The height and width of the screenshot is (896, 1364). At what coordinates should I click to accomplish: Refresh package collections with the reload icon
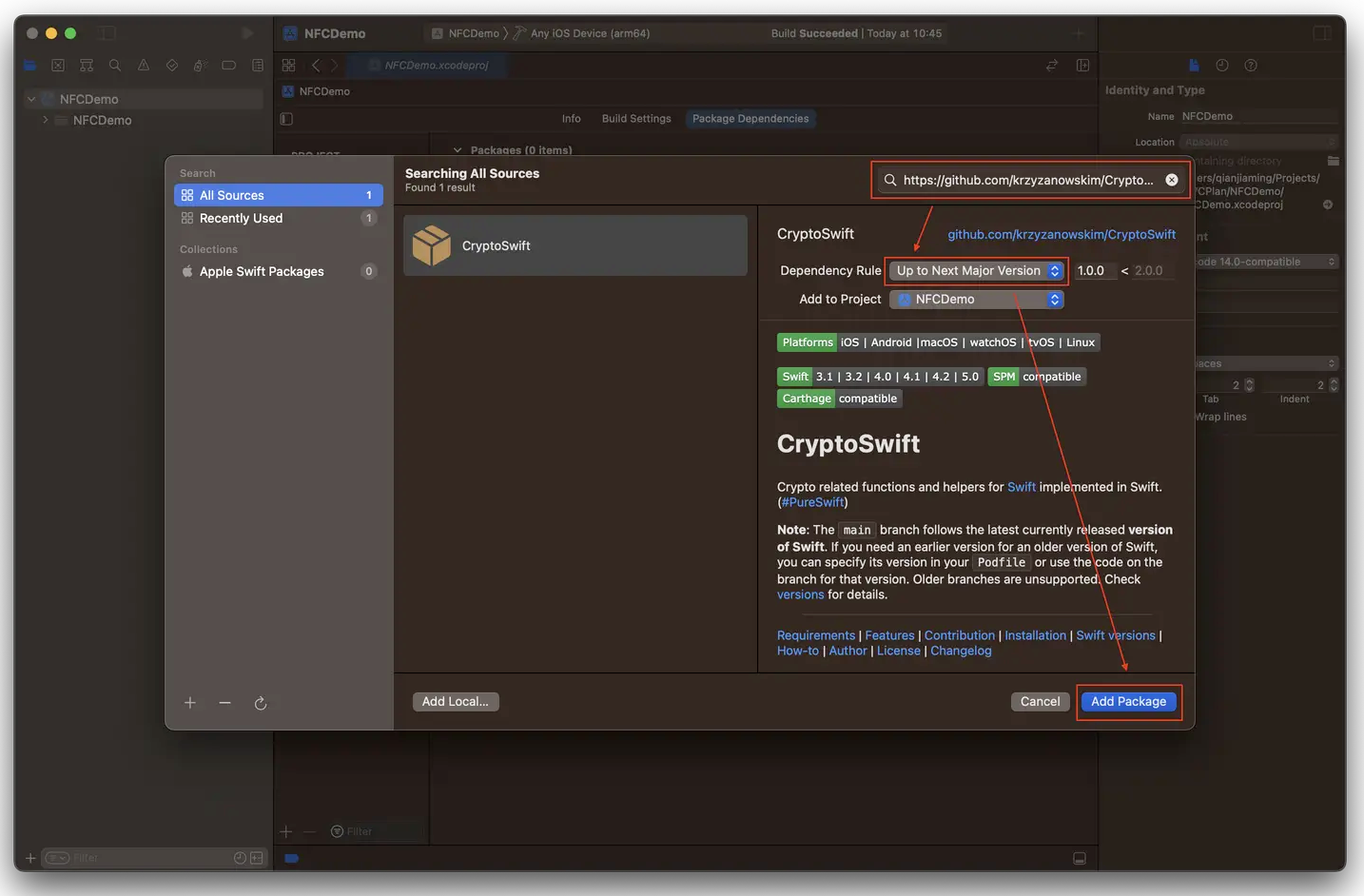(261, 703)
